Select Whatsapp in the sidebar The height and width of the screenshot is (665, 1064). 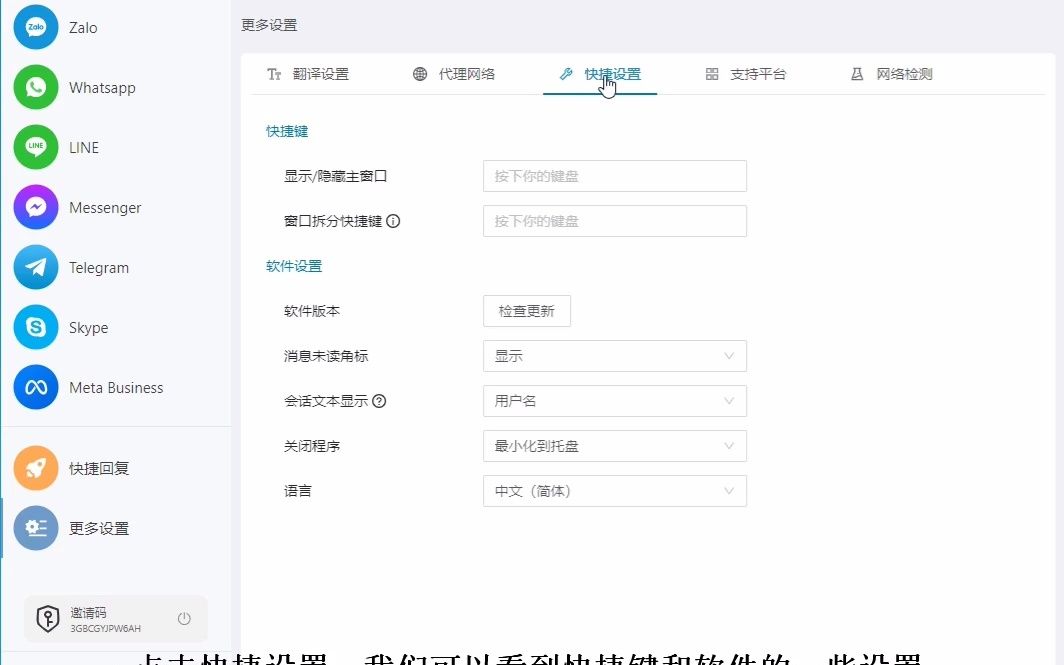coord(36,88)
